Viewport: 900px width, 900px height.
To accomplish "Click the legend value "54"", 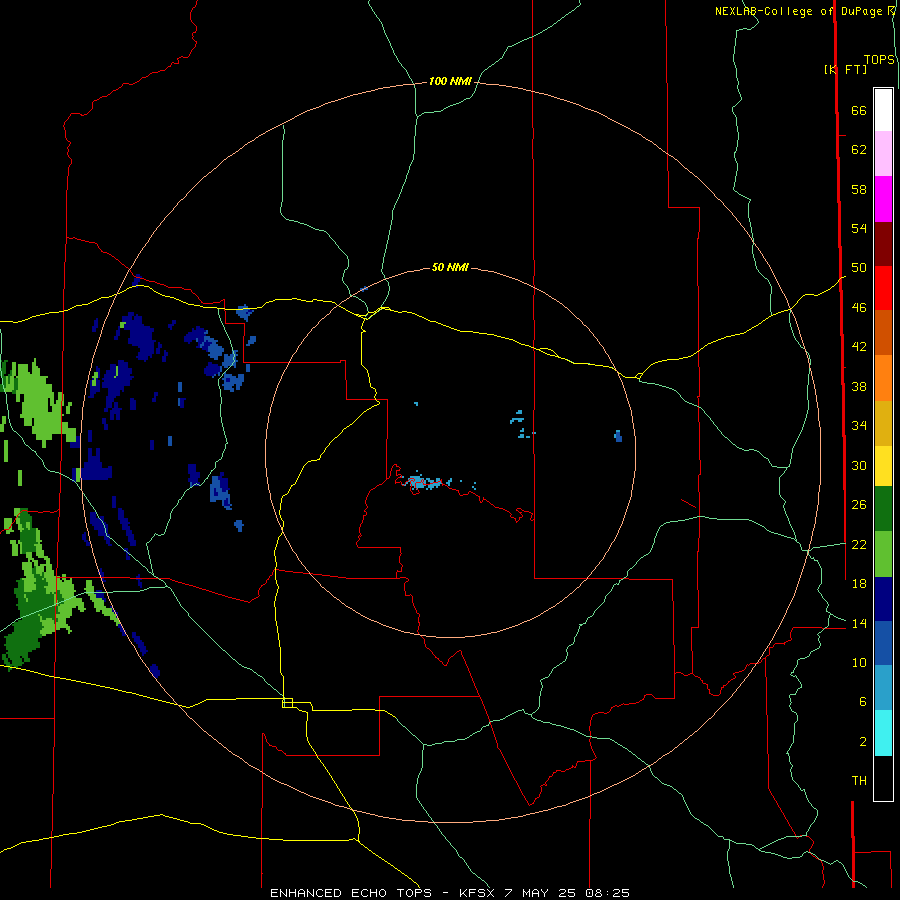I will 859,228.
